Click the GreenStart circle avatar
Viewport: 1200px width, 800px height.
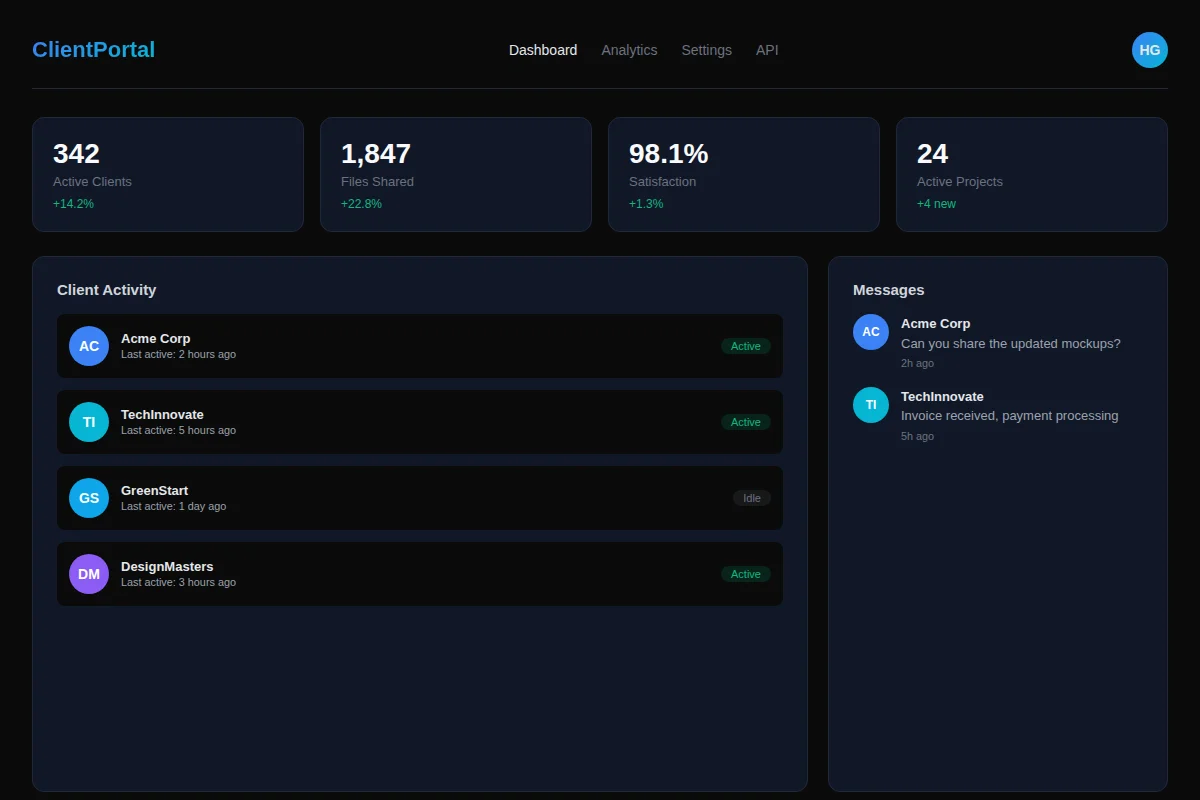tap(89, 498)
